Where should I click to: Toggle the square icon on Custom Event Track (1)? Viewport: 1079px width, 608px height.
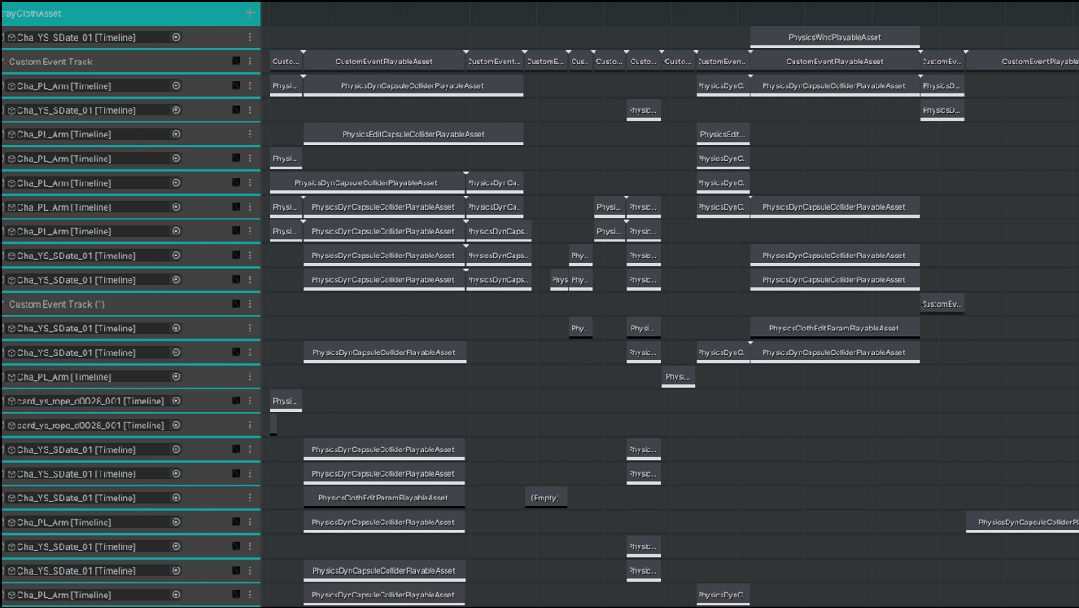pyautogui.click(x=236, y=304)
